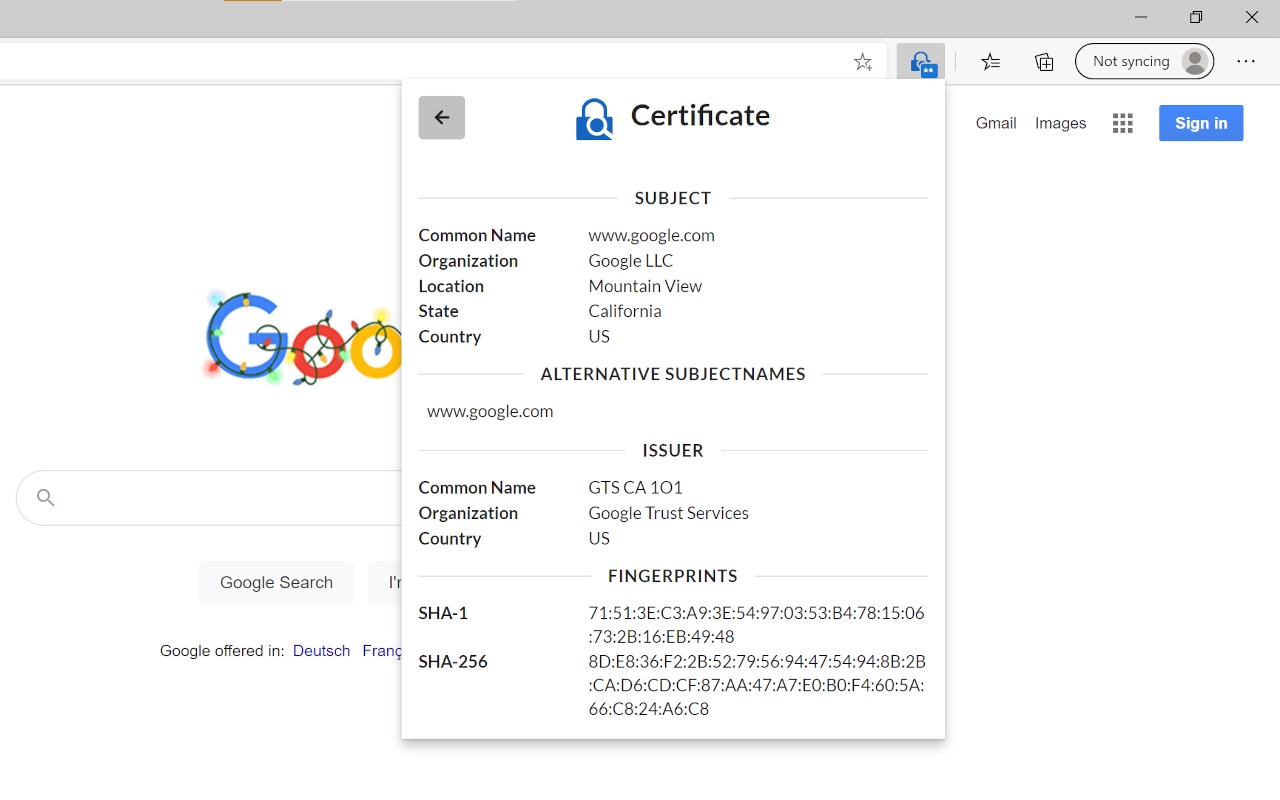Viewport: 1280px width, 800px height.
Task: Click the Location label in Subject
Action: [x=451, y=286]
